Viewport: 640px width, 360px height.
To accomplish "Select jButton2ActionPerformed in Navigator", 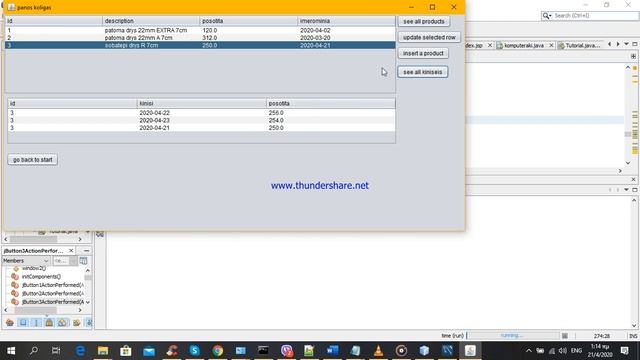I will pyautogui.click(x=52, y=293).
